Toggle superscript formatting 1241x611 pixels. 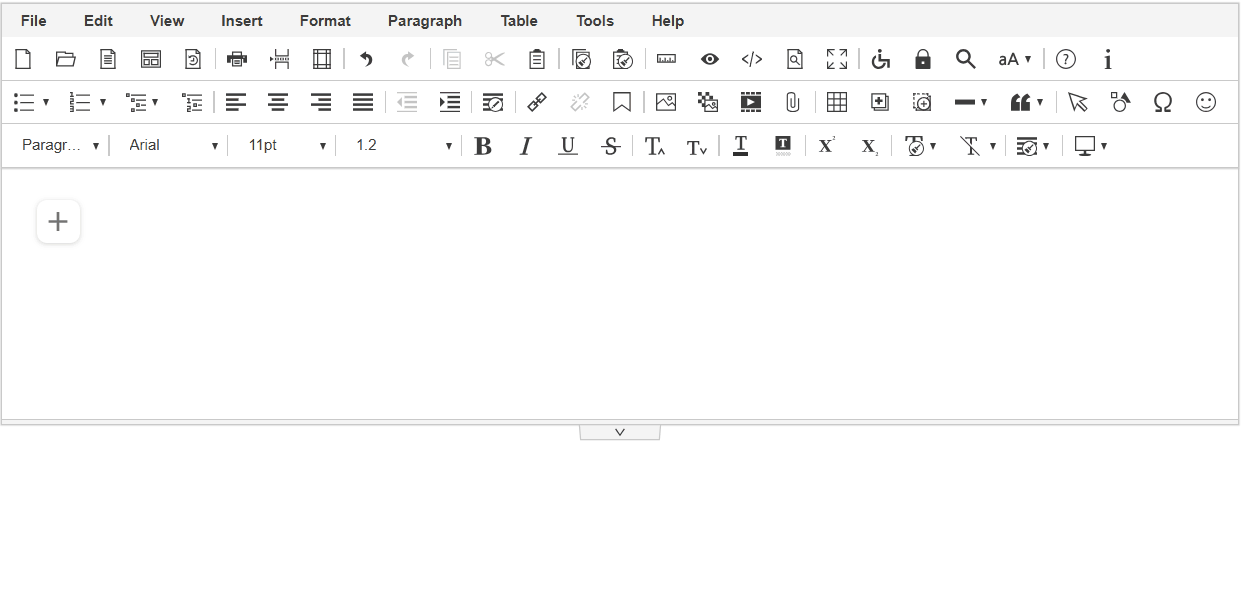coord(826,146)
